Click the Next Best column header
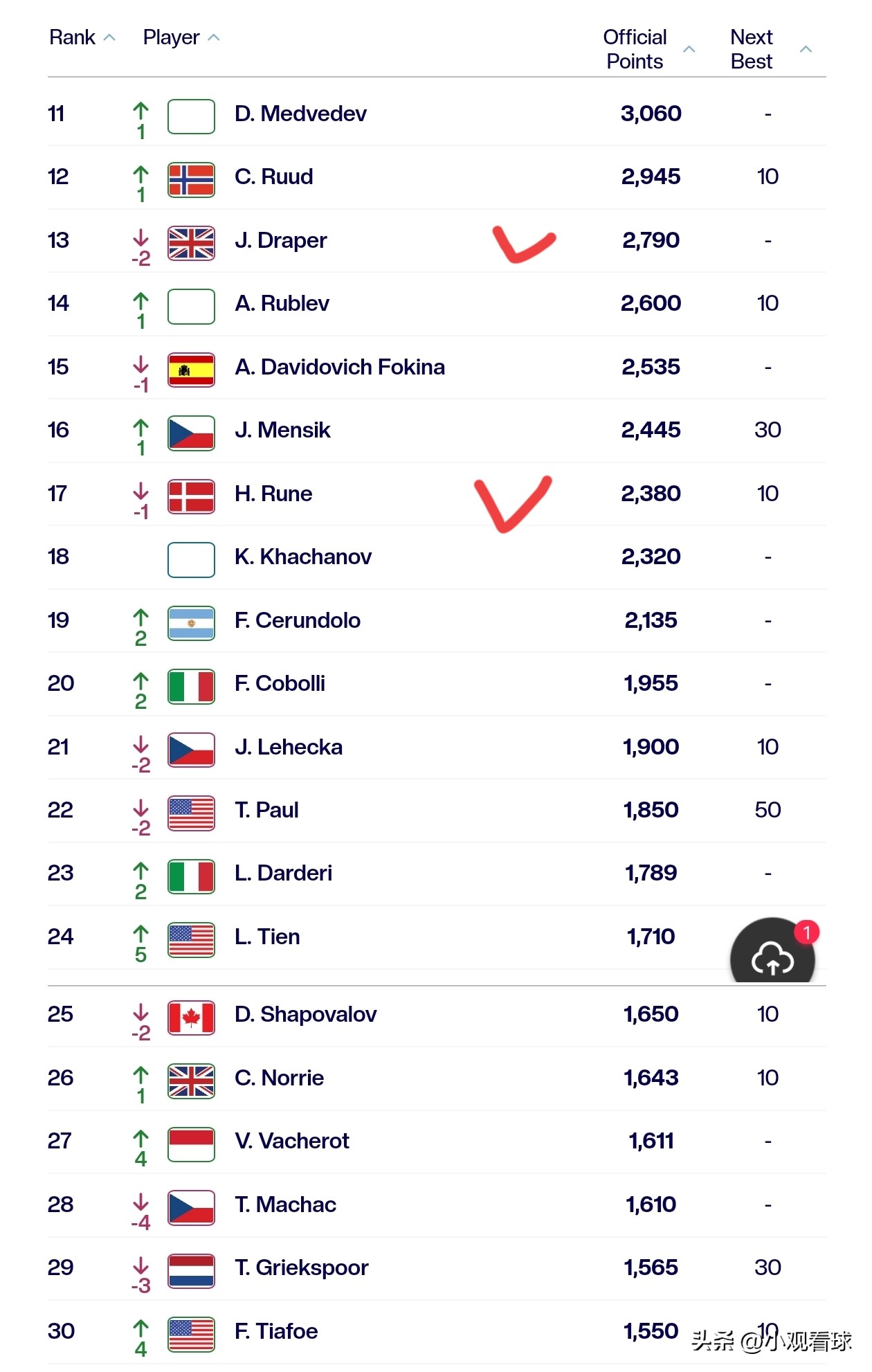This screenshot has height=1372, width=872. click(x=751, y=49)
